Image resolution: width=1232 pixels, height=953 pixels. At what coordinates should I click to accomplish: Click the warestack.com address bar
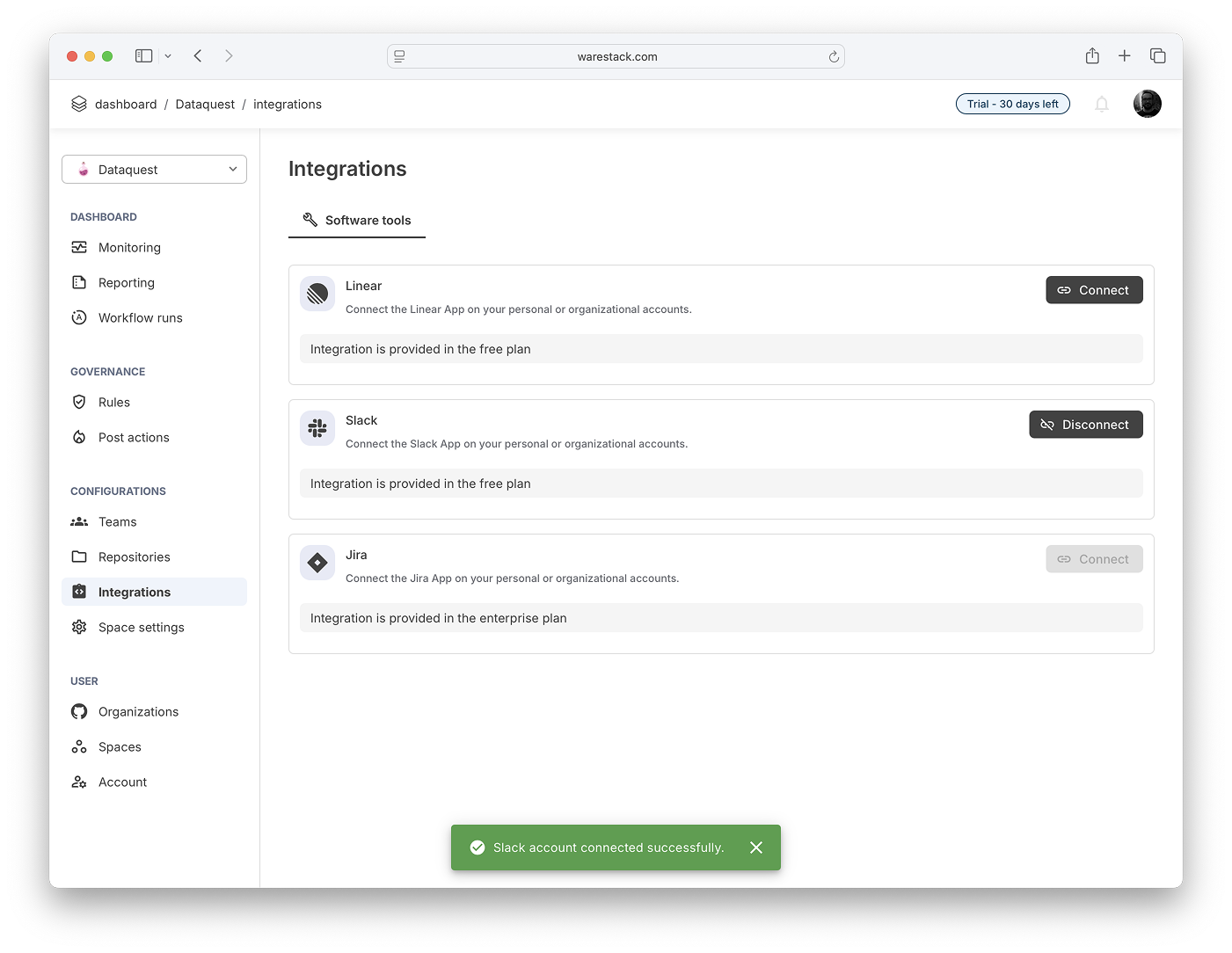click(x=616, y=57)
